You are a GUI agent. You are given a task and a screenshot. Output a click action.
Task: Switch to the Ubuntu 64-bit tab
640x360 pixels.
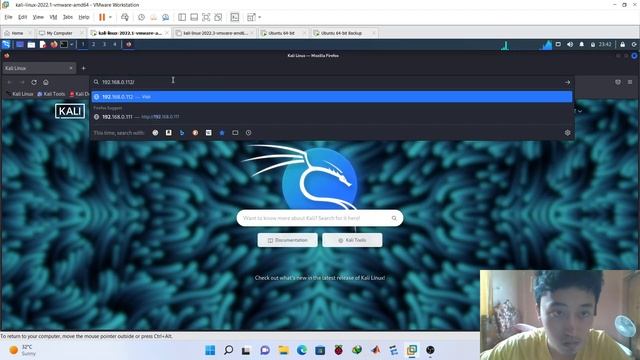click(x=282, y=33)
